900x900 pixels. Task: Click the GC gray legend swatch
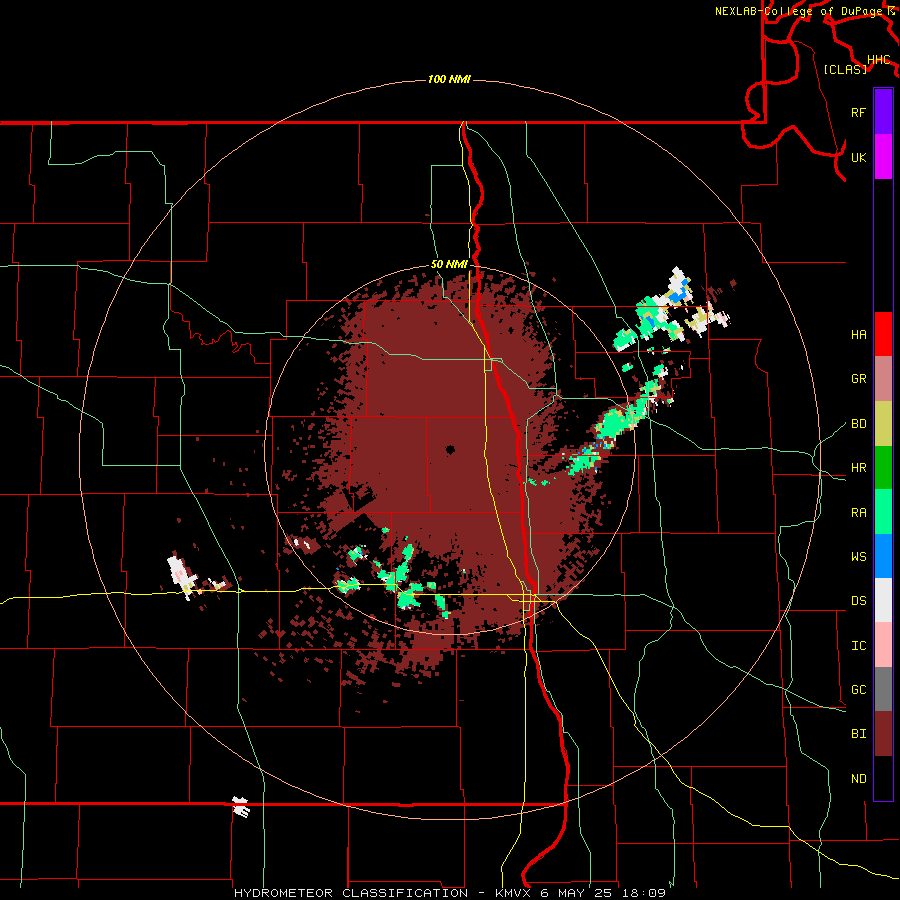883,689
